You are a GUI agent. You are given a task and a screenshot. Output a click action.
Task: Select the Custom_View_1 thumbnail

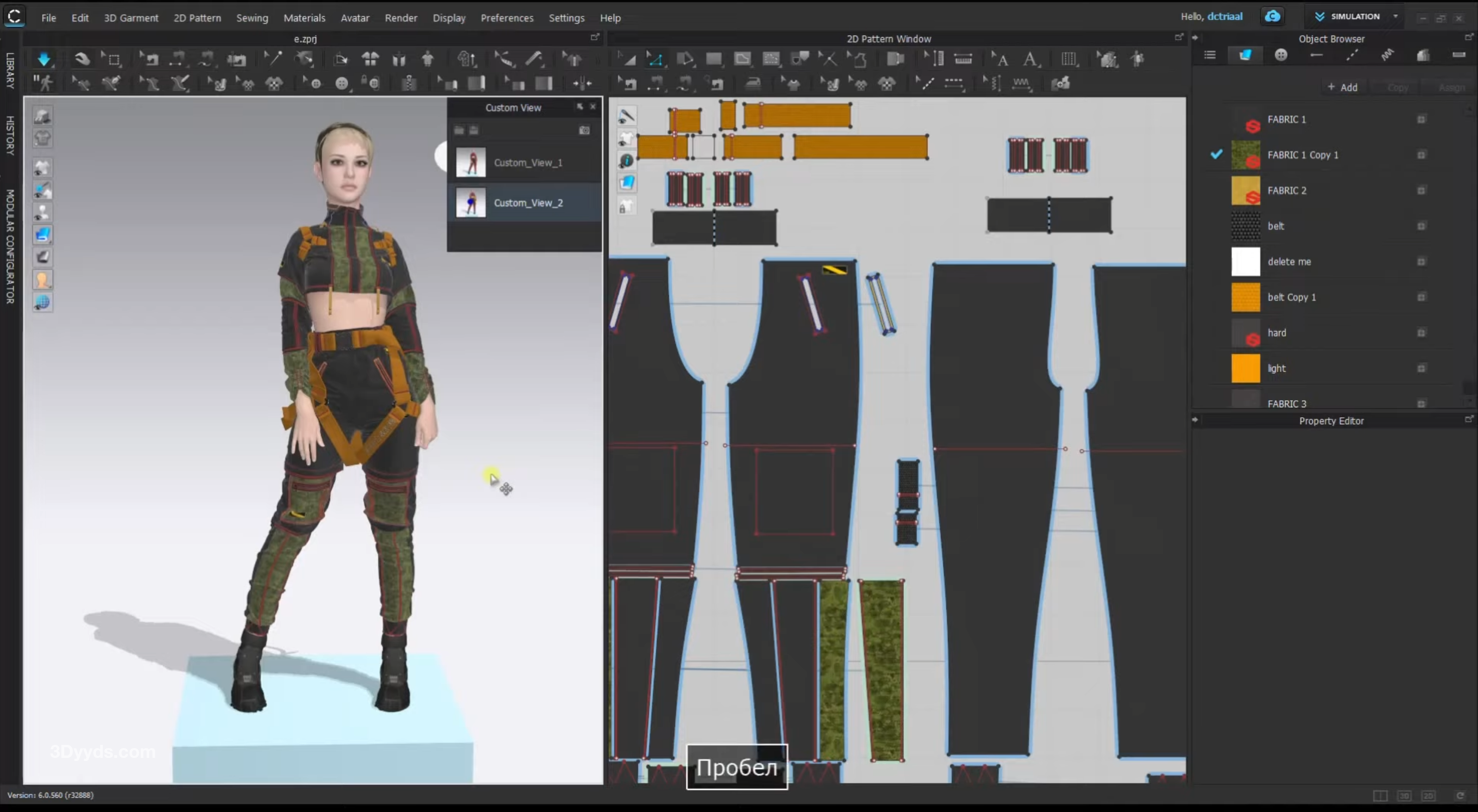[470, 162]
